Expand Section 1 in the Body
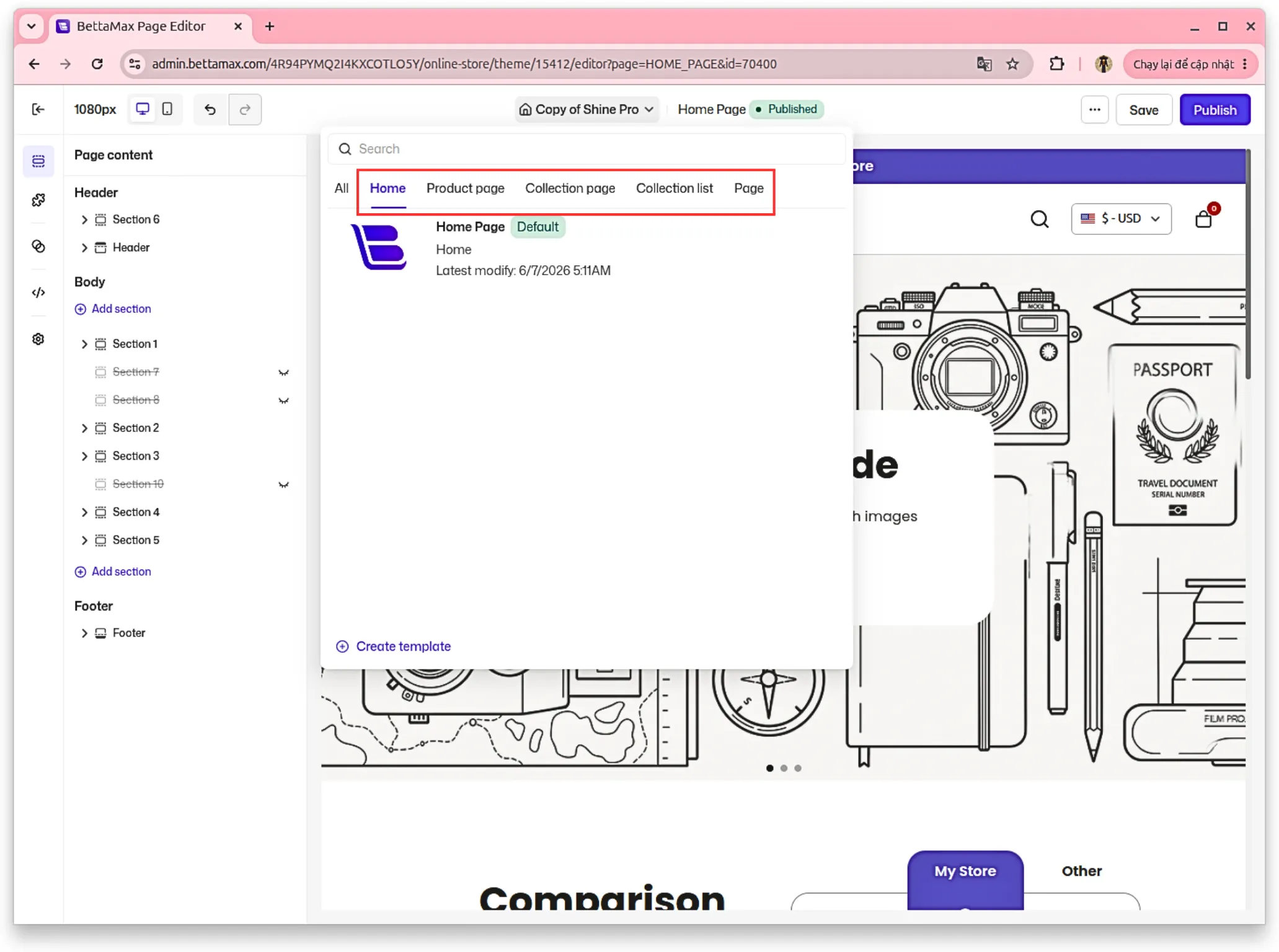The width and height of the screenshot is (1279, 952). pos(84,344)
